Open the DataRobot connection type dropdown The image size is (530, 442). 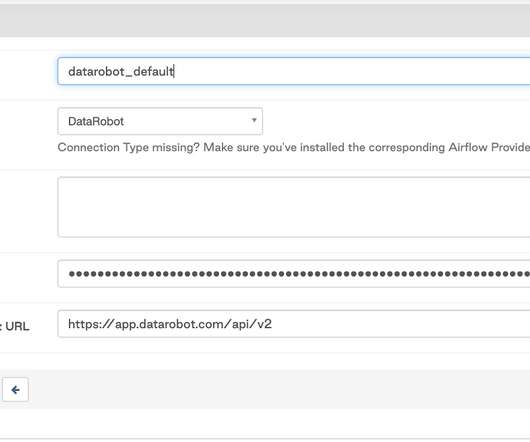(160, 121)
